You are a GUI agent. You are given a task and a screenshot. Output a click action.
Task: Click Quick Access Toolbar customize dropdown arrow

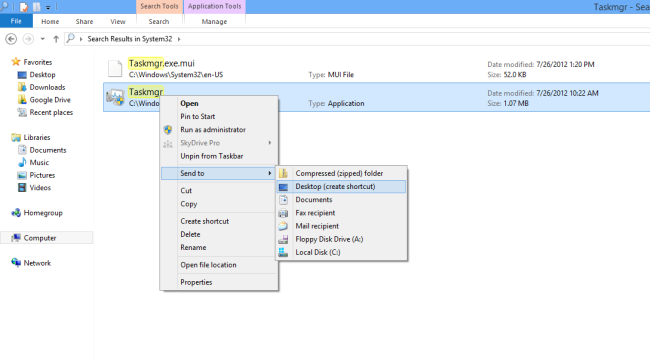pyautogui.click(x=48, y=7)
